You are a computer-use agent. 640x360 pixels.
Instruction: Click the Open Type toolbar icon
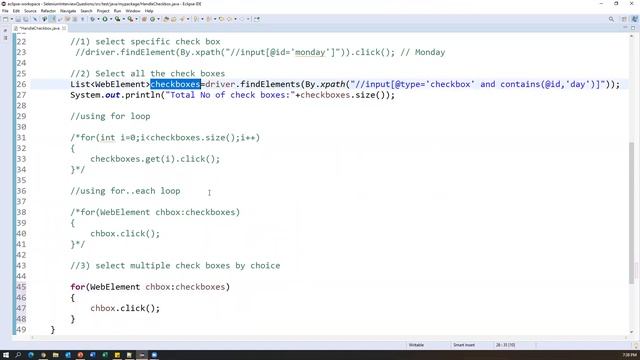click(166, 19)
